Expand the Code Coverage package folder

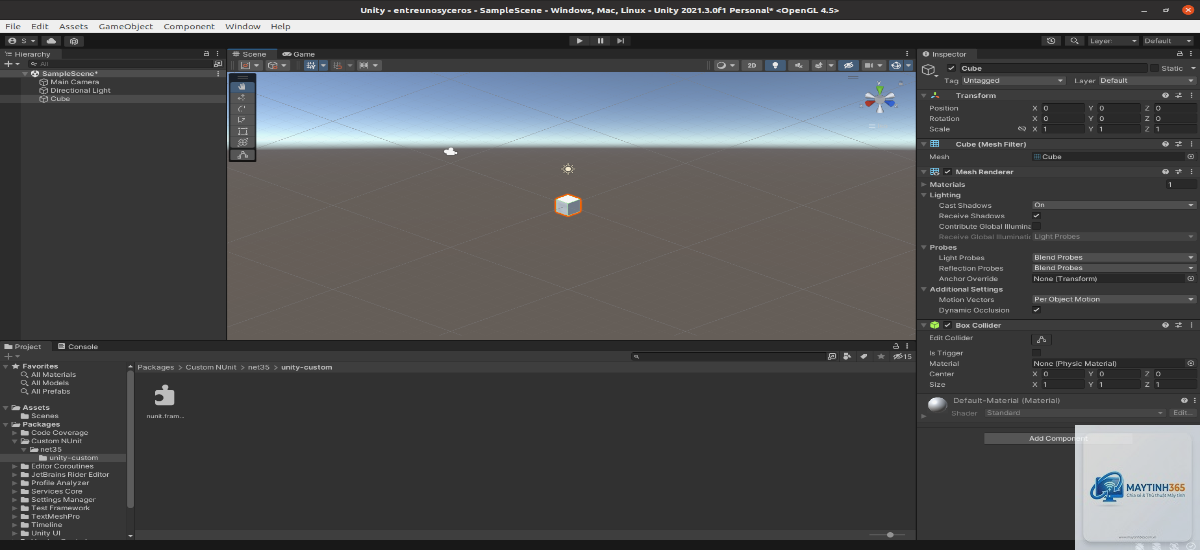point(15,433)
